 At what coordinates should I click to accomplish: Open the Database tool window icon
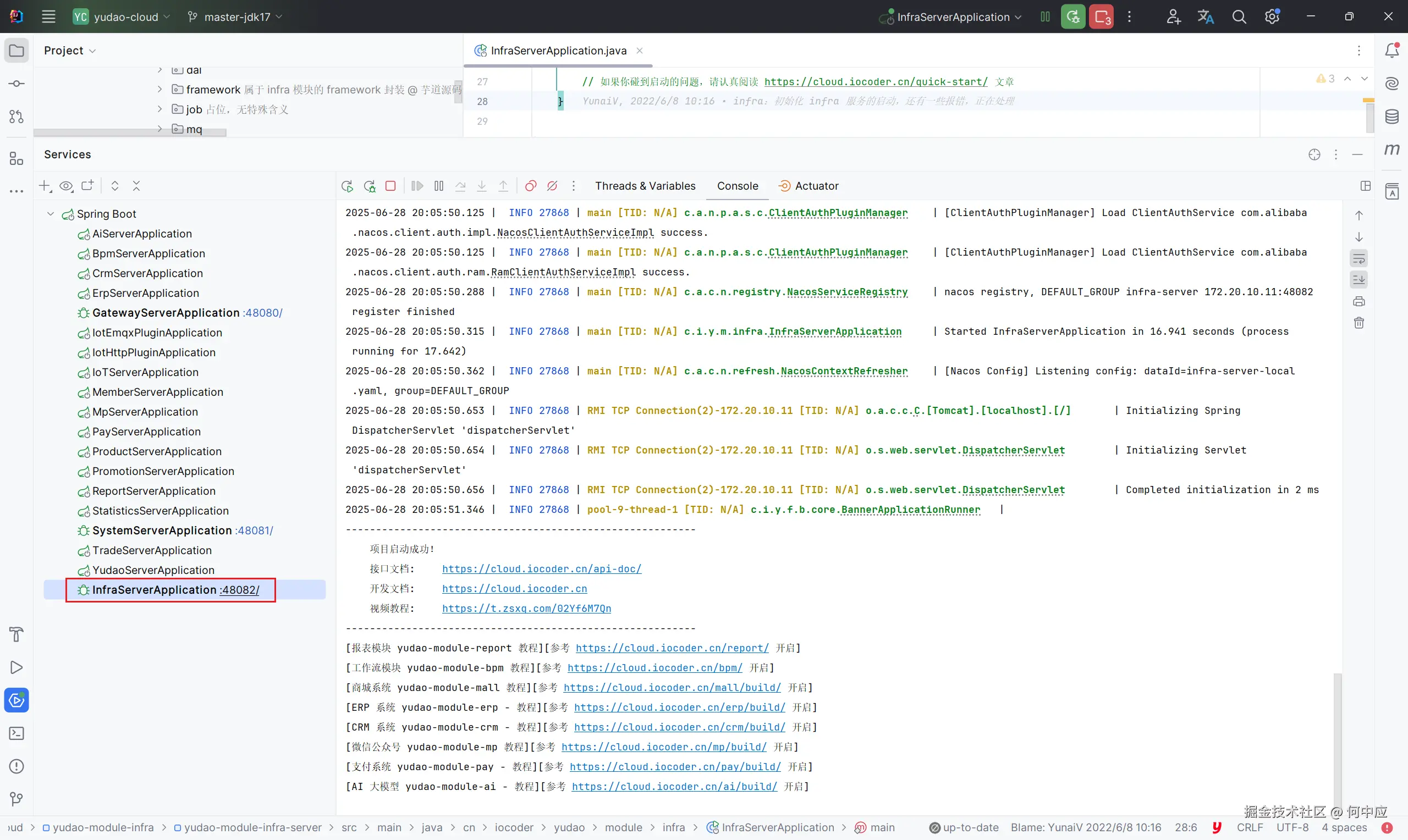[1391, 117]
